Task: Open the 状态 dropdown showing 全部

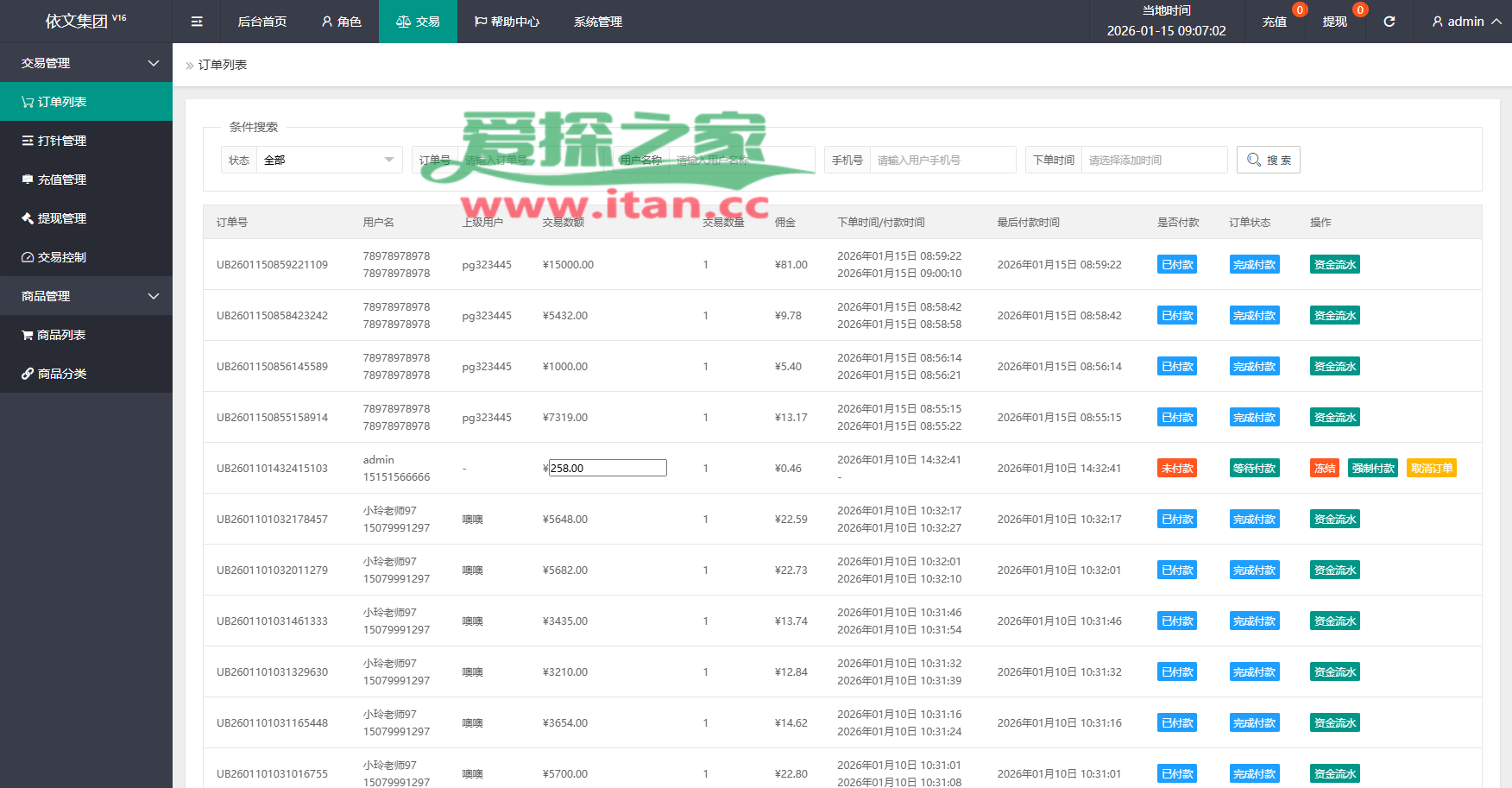Action: point(328,160)
